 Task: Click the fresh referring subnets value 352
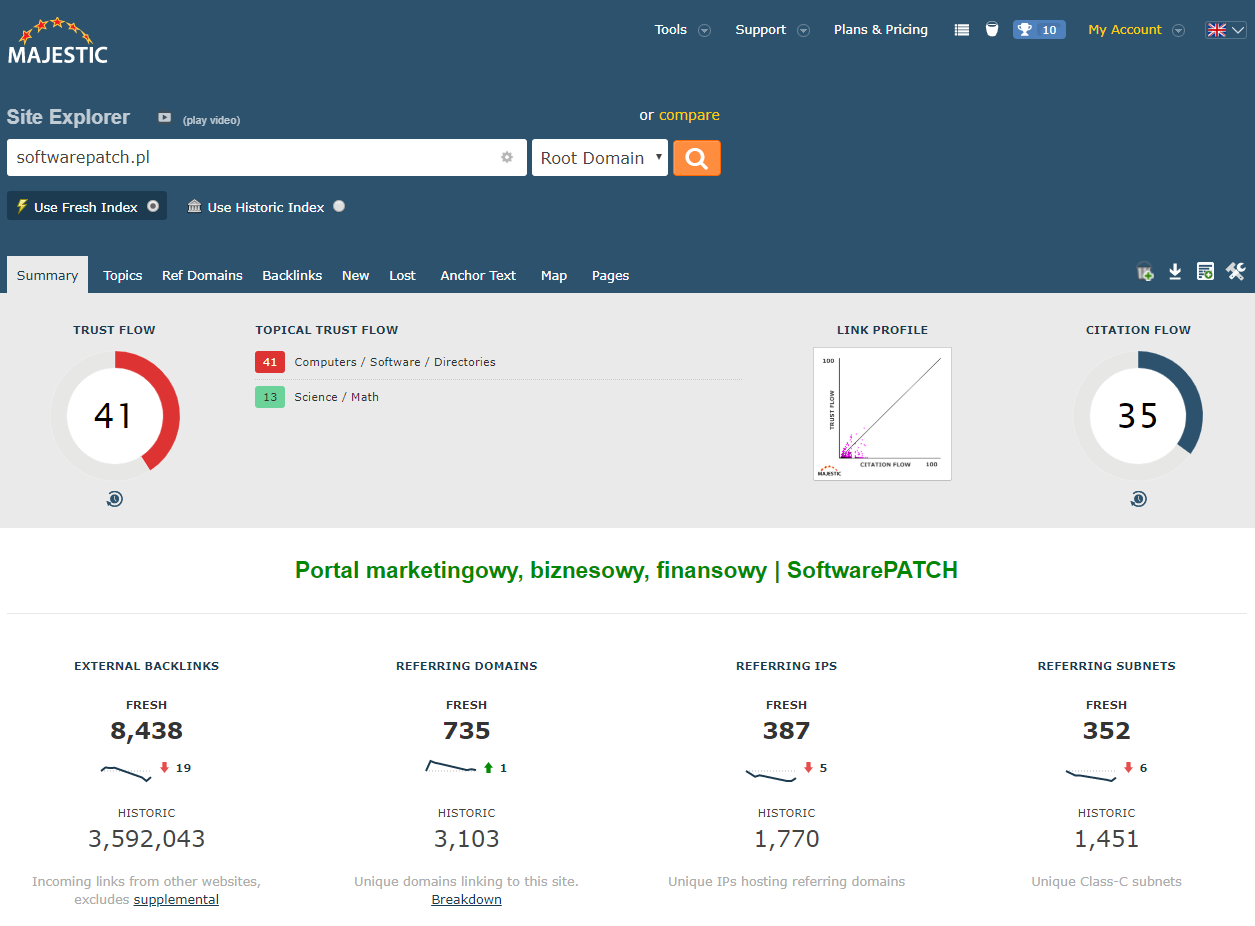coord(1107,731)
